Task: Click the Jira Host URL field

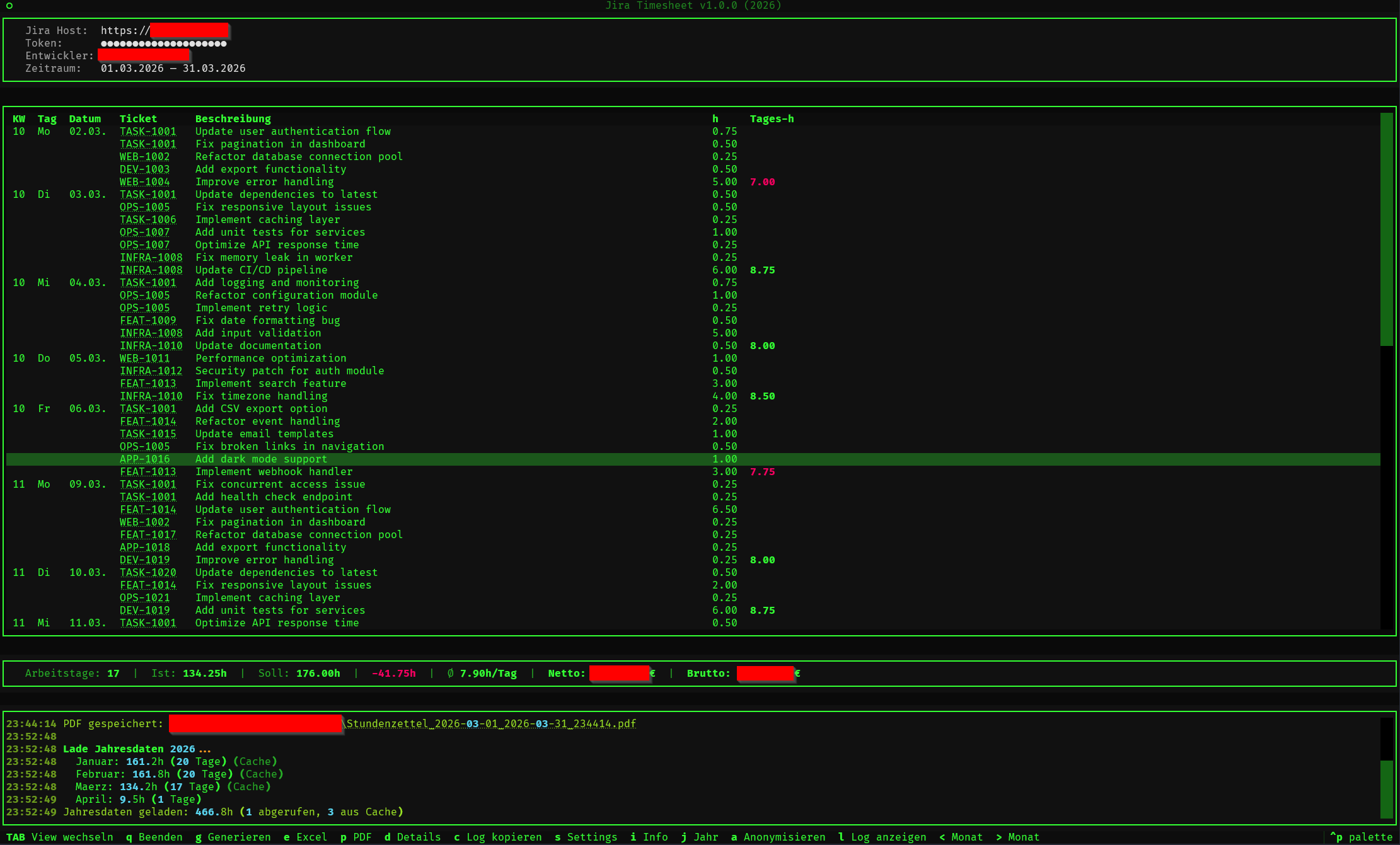Action: coord(165,30)
